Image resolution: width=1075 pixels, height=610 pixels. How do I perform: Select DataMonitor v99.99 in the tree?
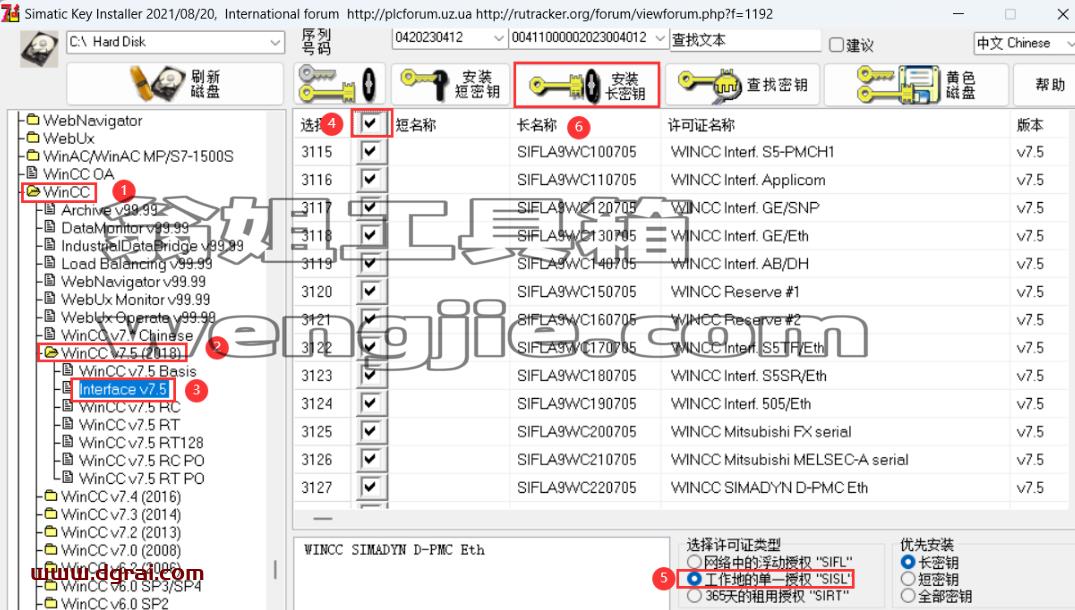tap(125, 228)
